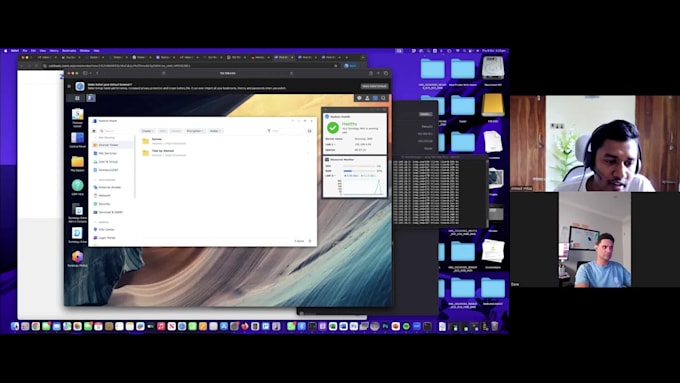Expand the first shared folder row chevron

coord(308,141)
